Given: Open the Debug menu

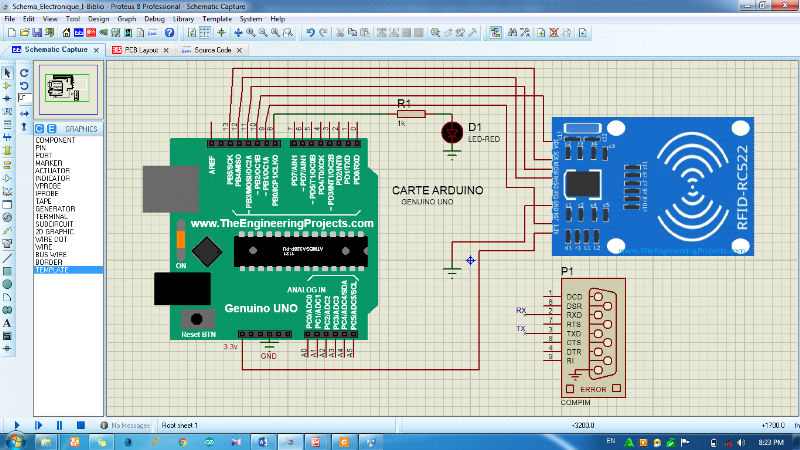Looking at the screenshot, I should pyautogui.click(x=153, y=19).
